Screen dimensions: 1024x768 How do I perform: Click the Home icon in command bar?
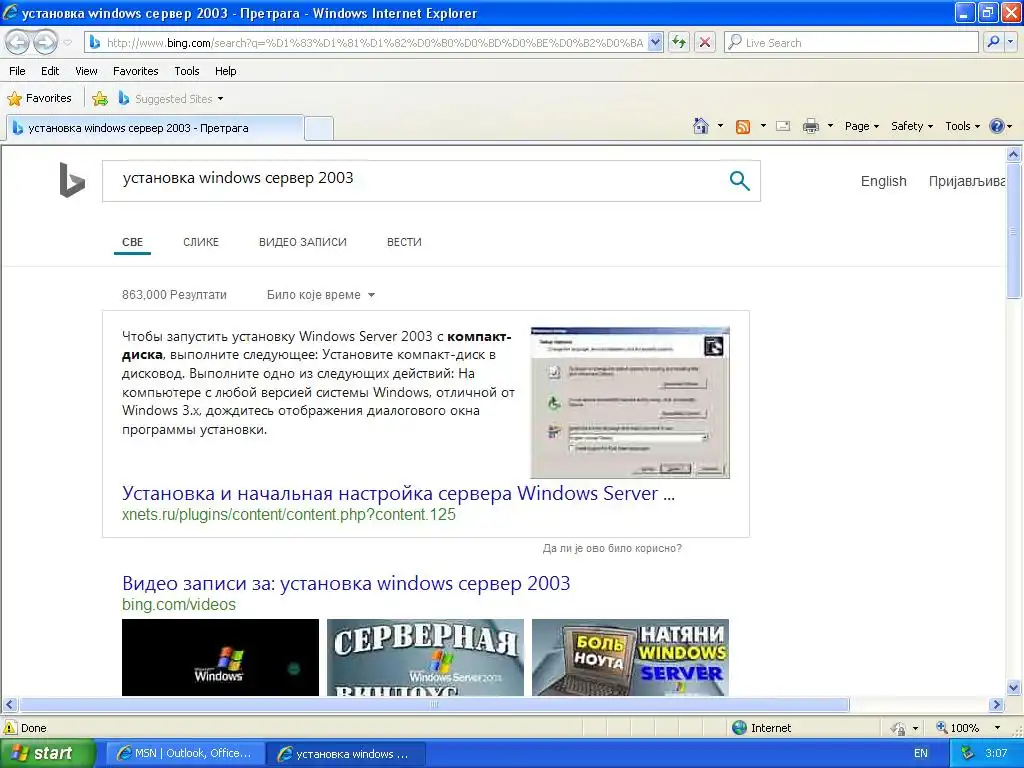(x=701, y=126)
